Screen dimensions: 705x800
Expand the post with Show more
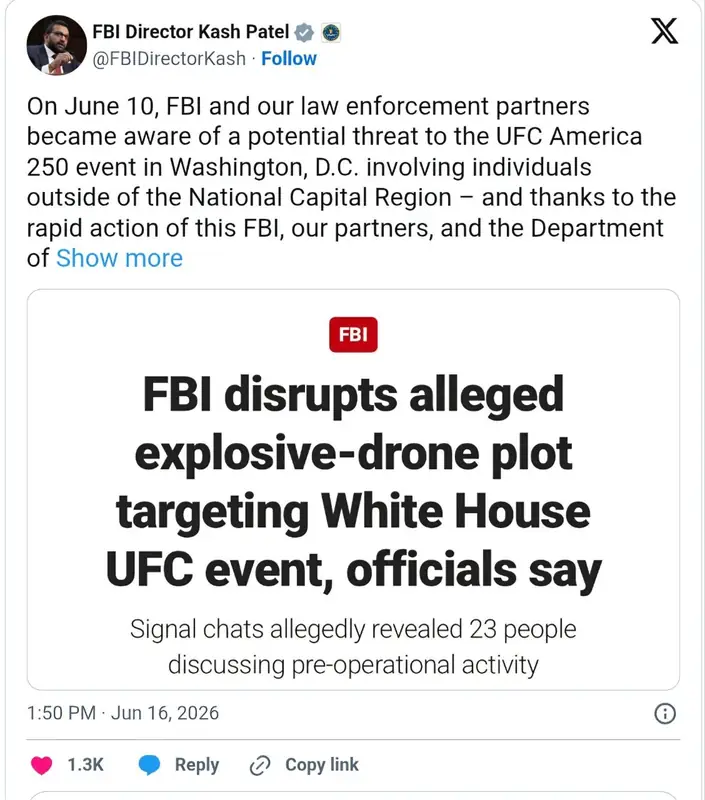coord(119,258)
